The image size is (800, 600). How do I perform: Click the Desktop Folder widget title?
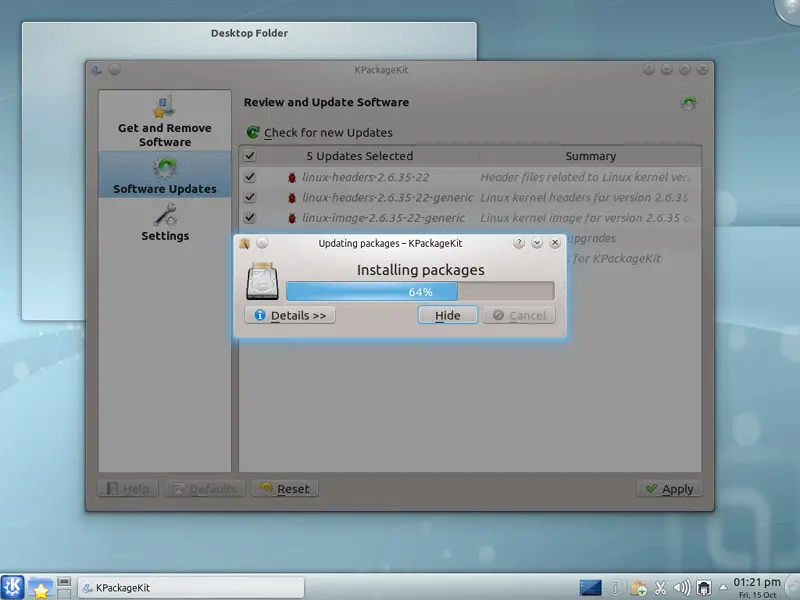[249, 33]
